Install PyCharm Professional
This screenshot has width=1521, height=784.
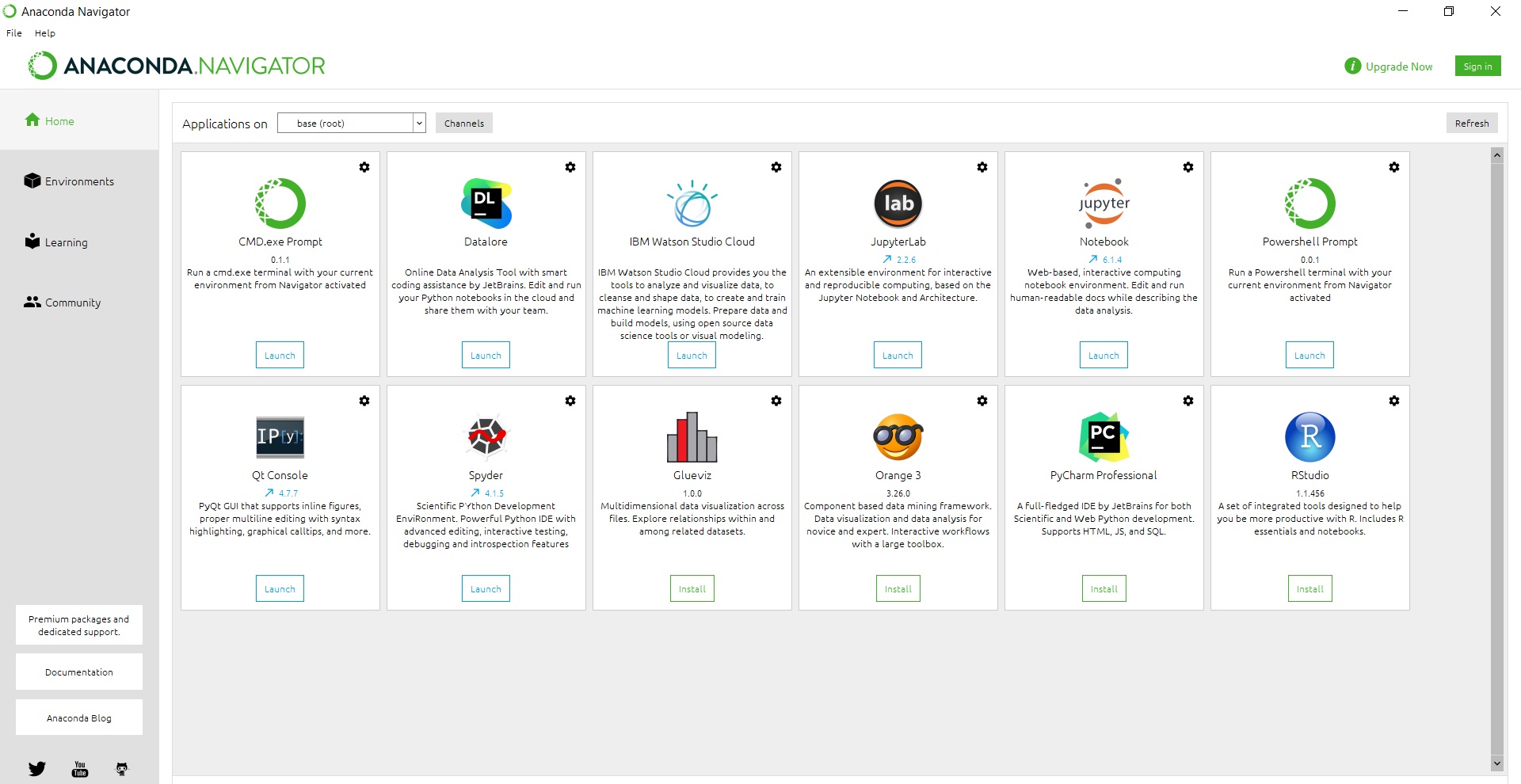[x=1104, y=588]
